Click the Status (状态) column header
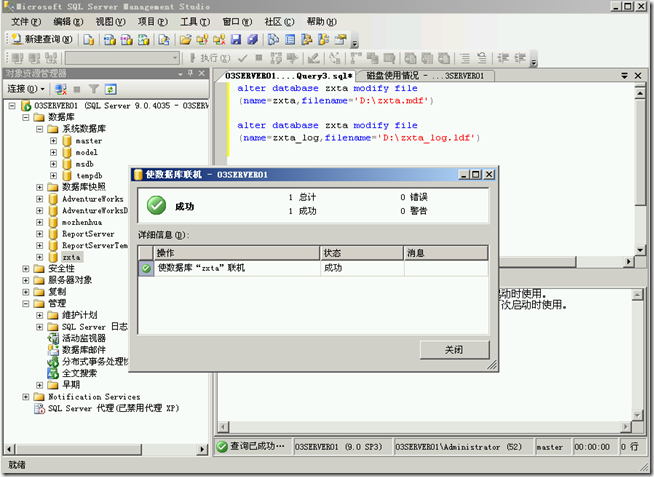 tap(362, 253)
